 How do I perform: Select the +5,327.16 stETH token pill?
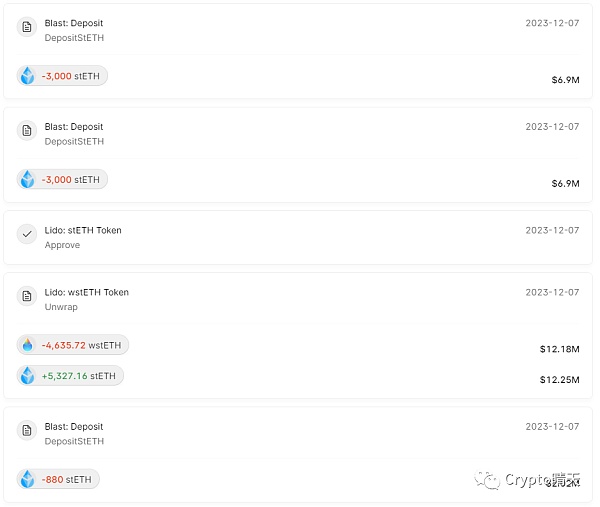click(x=70, y=375)
